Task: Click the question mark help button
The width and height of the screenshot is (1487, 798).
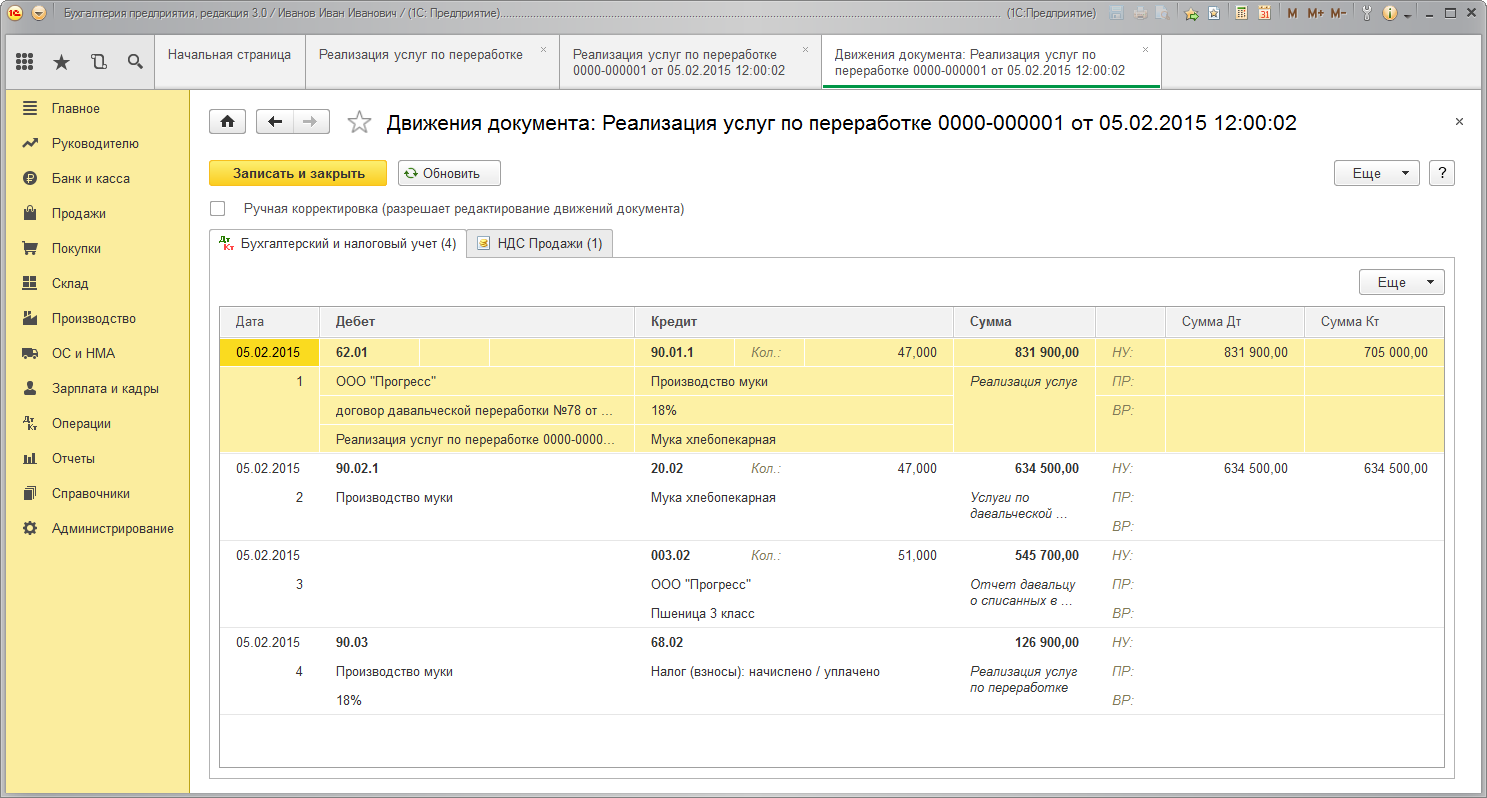Action: pyautogui.click(x=1441, y=173)
